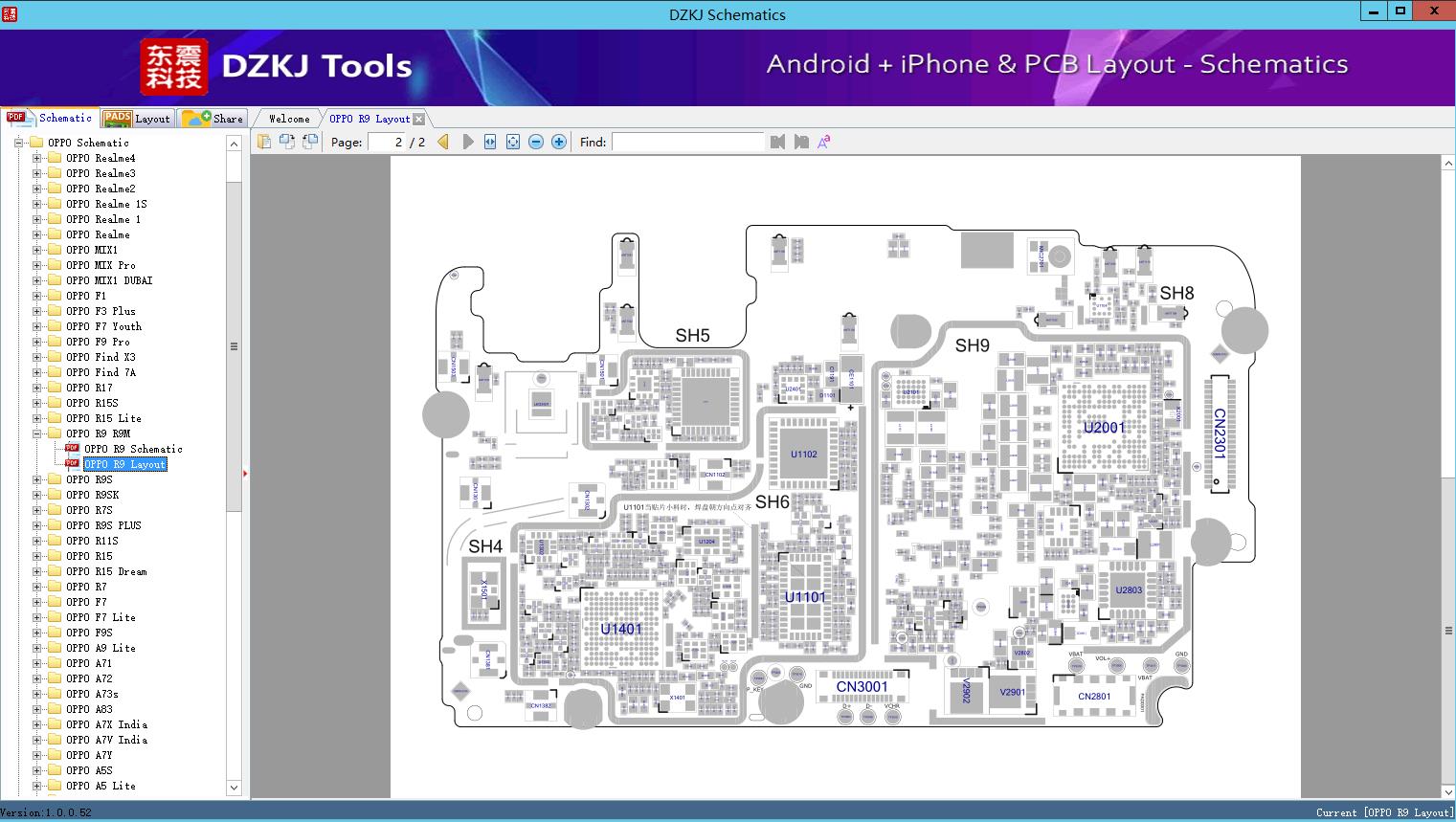The width and height of the screenshot is (1456, 822).
Task: Click the DZKJ app icon in the title bar
Action: (x=10, y=13)
